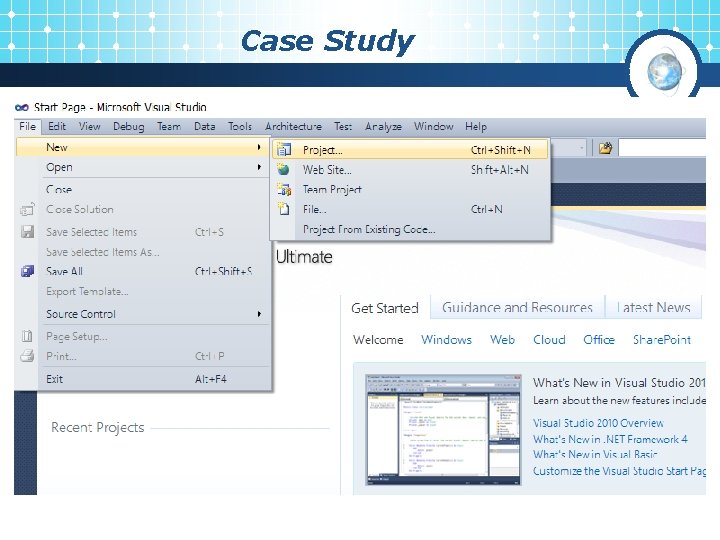
Task: Open the Edit menu
Action: pyautogui.click(x=57, y=126)
